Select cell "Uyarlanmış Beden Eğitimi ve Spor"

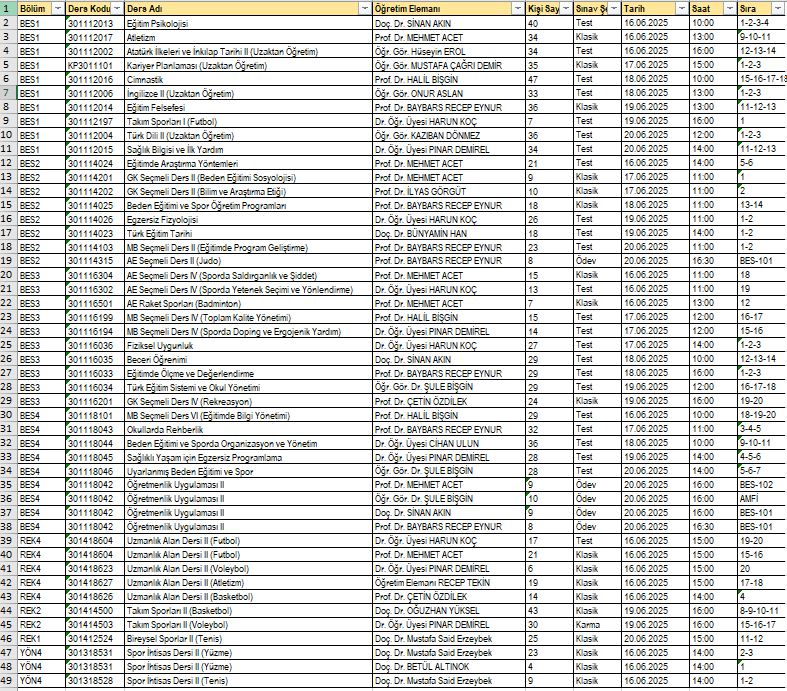click(248, 471)
